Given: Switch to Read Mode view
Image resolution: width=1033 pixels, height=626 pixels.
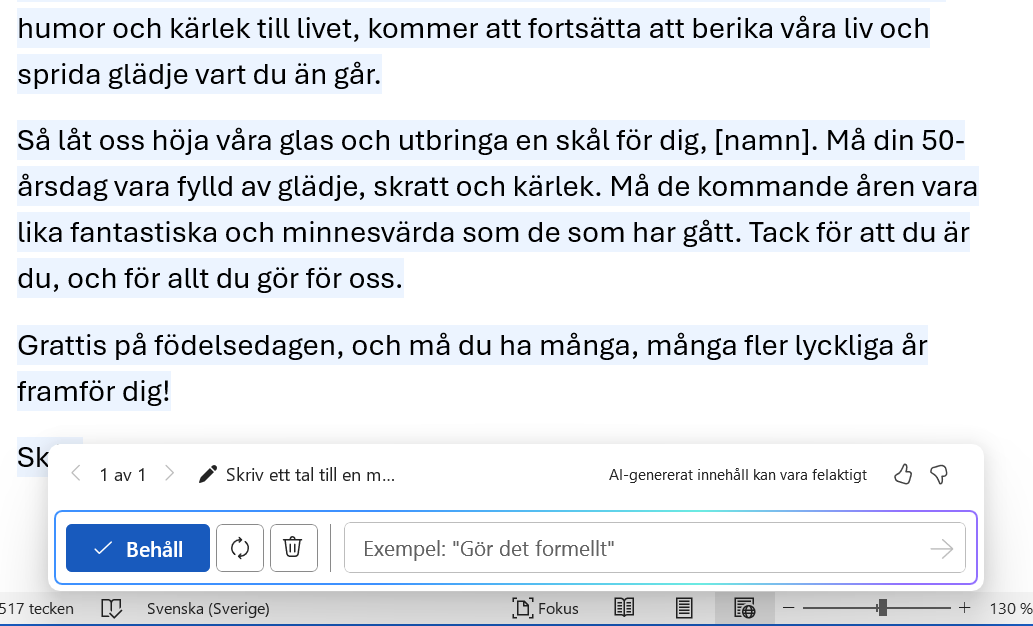Looking at the screenshot, I should tap(624, 608).
